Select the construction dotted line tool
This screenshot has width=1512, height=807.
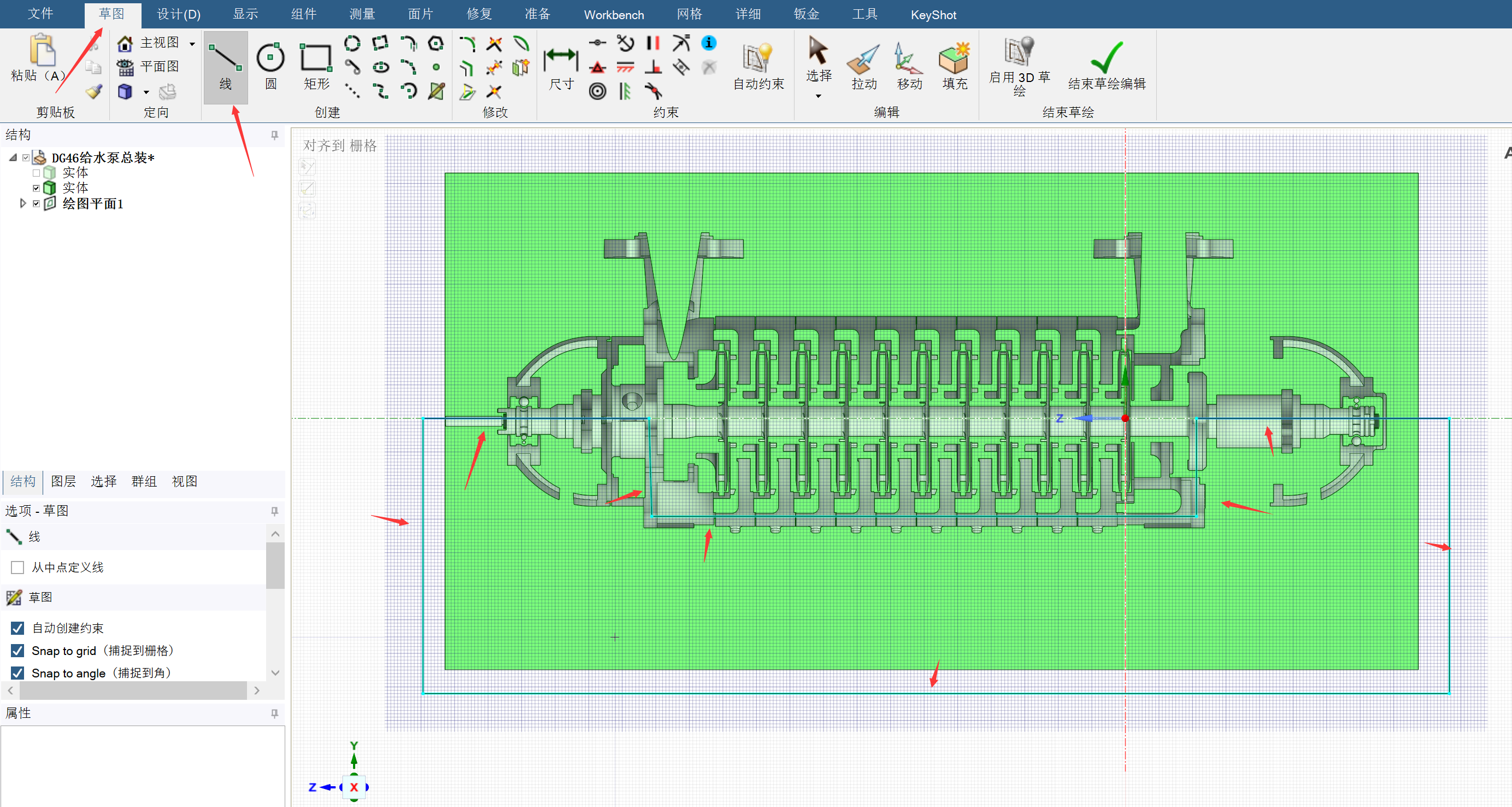[x=352, y=91]
